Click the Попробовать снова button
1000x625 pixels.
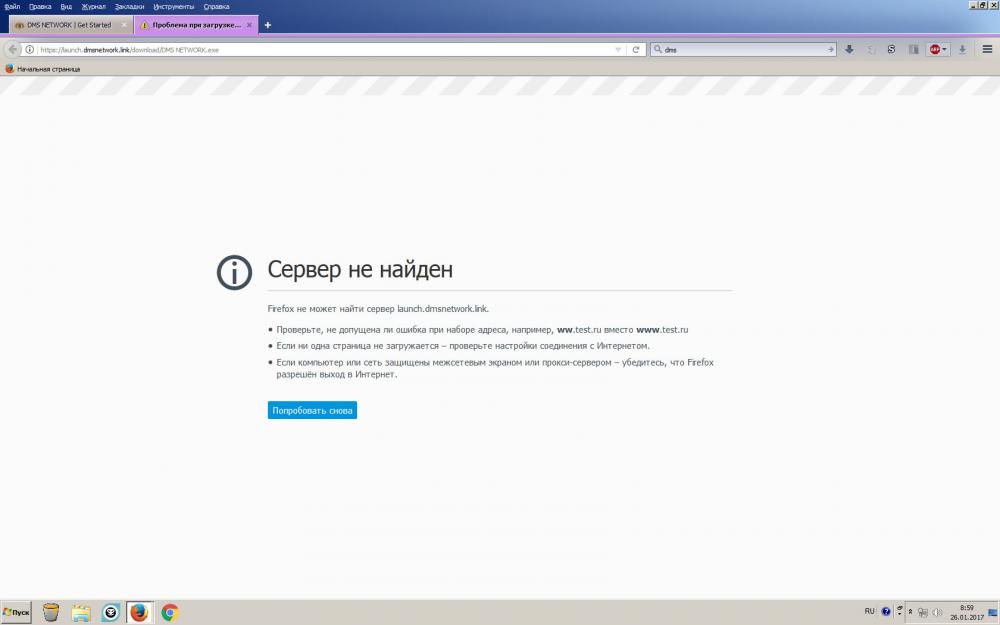point(312,410)
